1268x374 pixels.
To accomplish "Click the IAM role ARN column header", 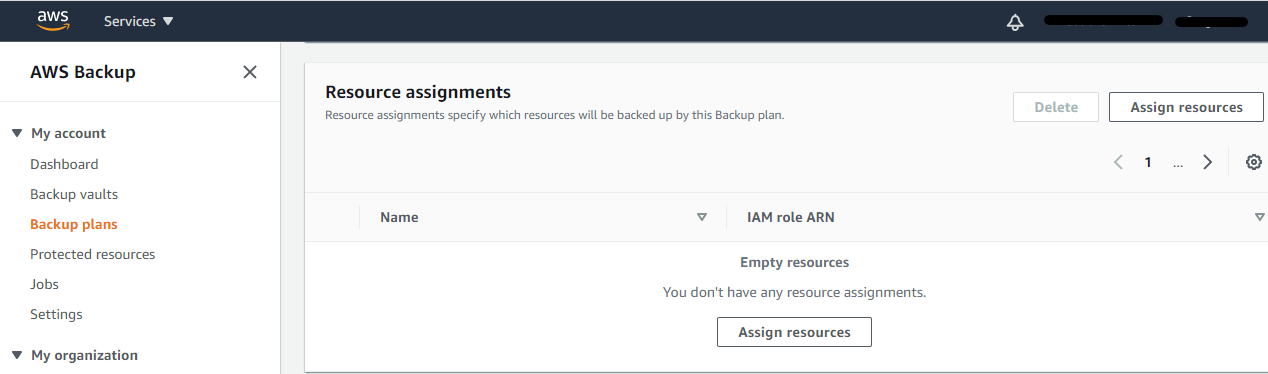I will point(791,217).
